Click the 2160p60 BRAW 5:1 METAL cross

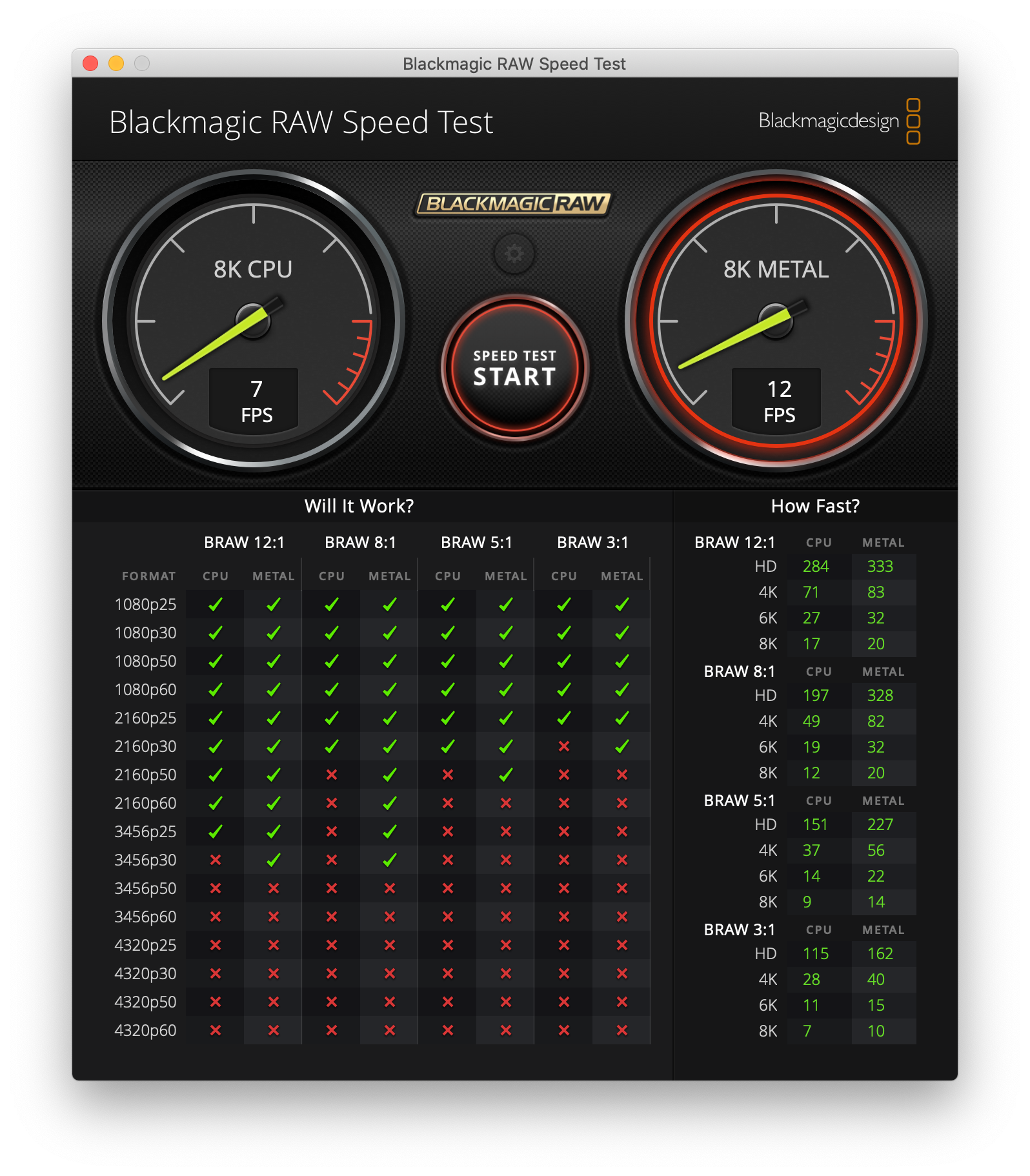pyautogui.click(x=506, y=804)
